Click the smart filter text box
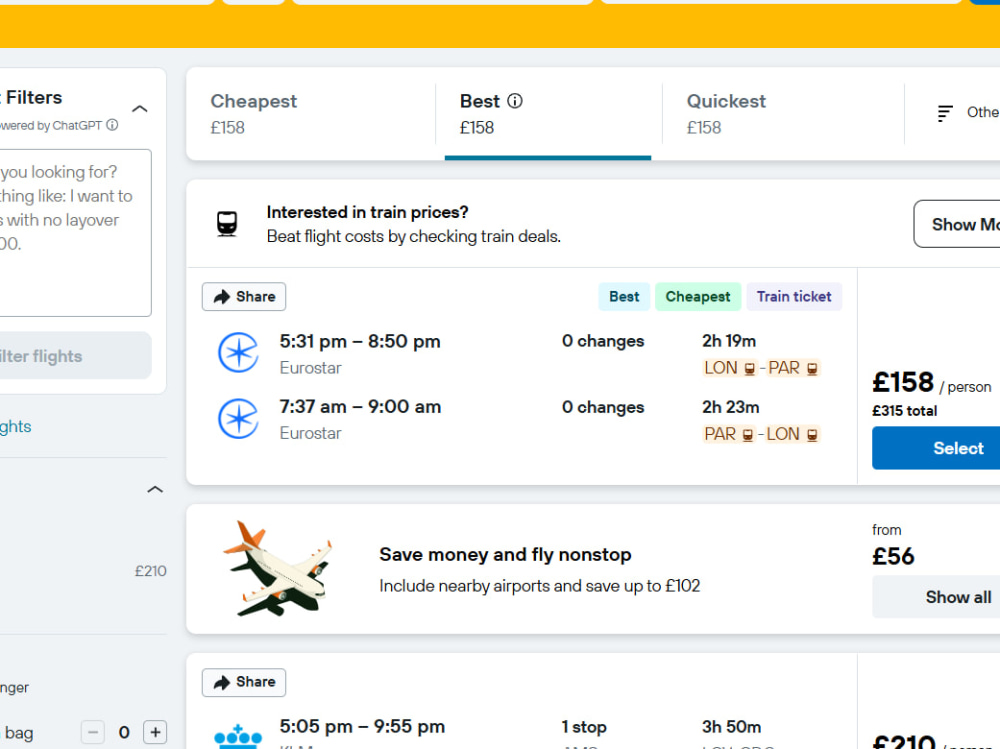Screen dimensions: 1000x749 (x=75, y=233)
